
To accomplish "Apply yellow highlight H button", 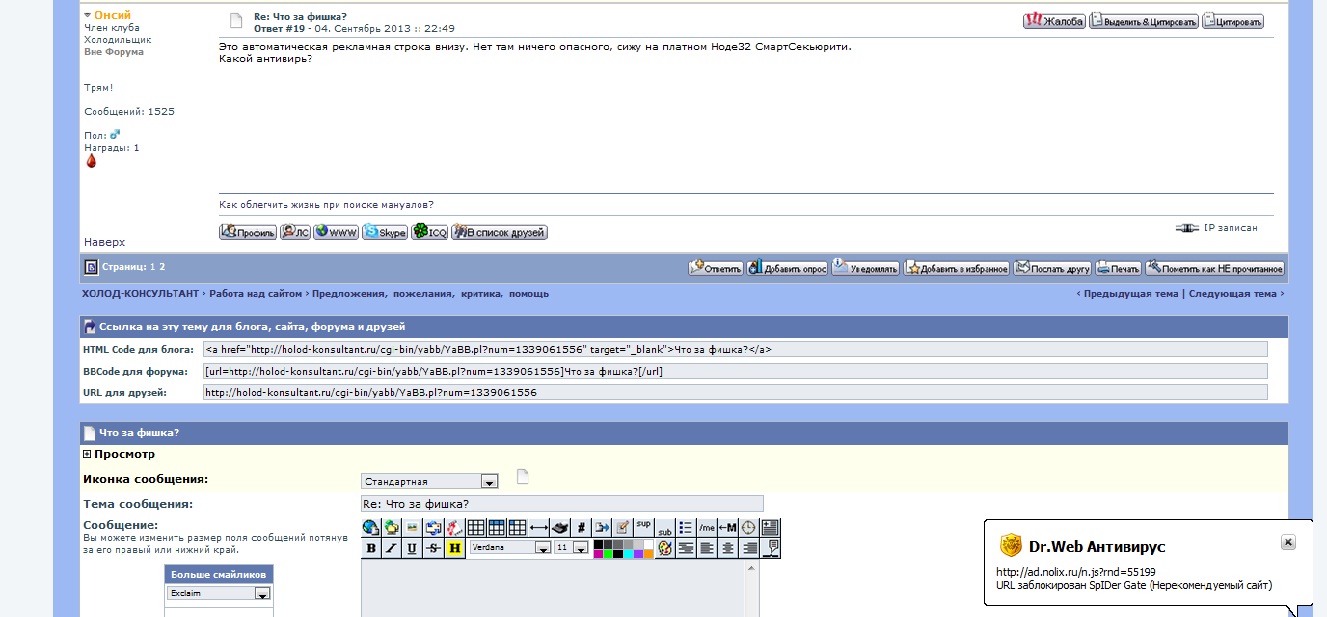I will coord(455,548).
